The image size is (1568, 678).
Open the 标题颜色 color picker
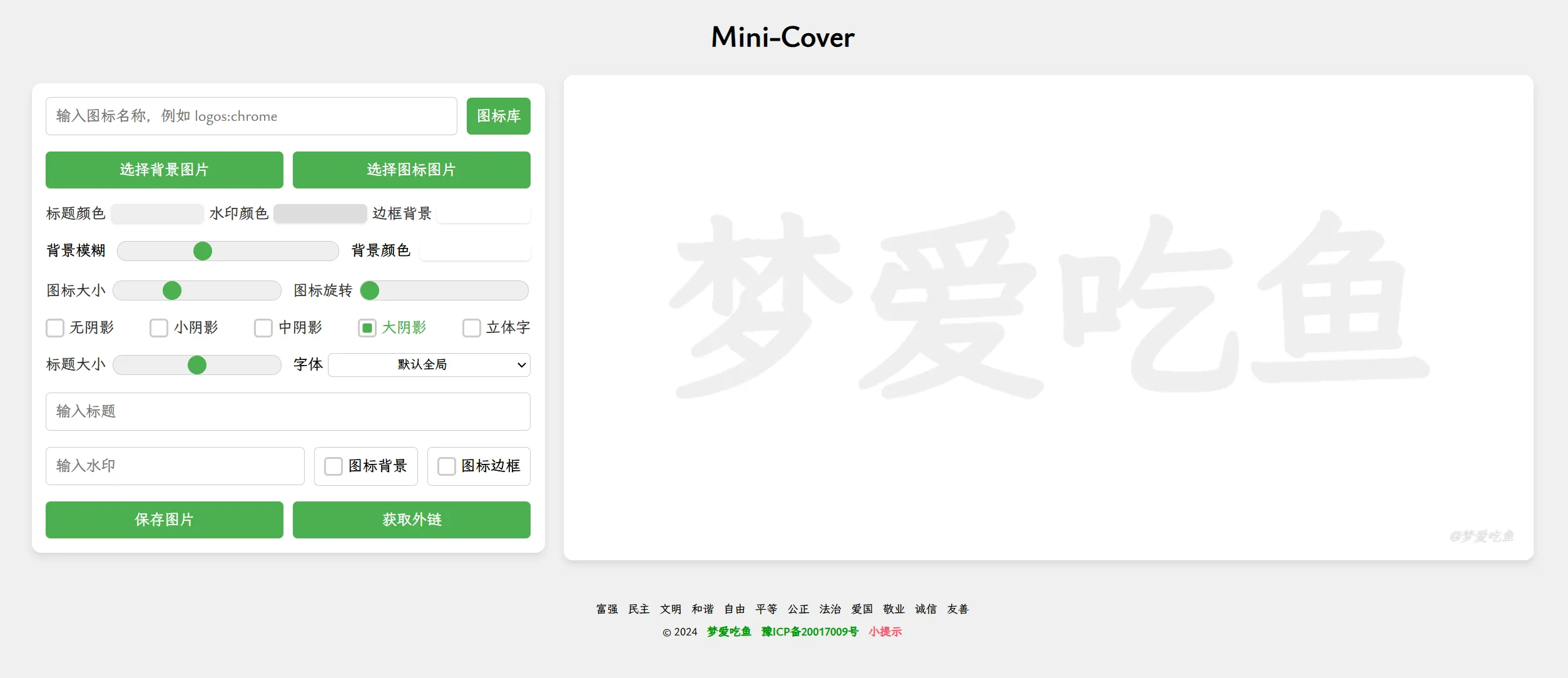click(x=157, y=213)
